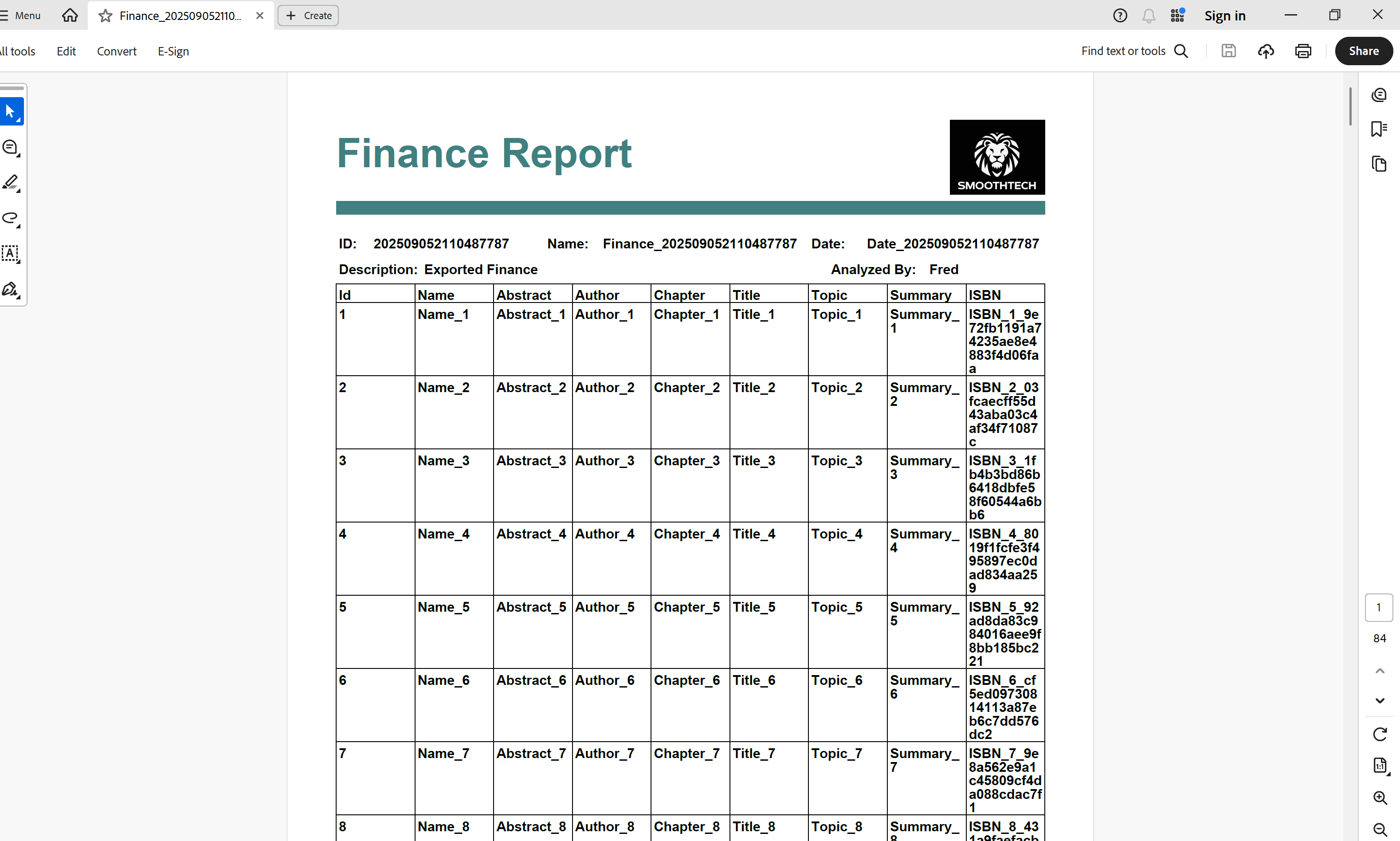The image size is (1400, 841).
Task: Click the Create new tab button
Action: pos(308,15)
